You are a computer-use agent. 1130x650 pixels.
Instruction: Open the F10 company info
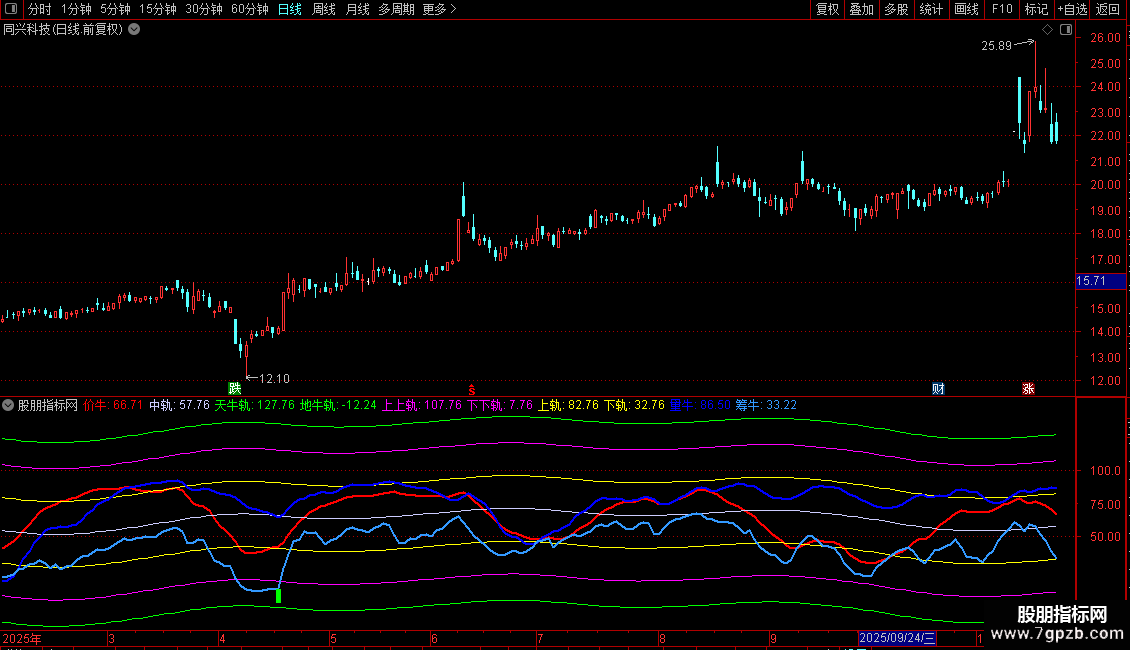(x=1002, y=10)
